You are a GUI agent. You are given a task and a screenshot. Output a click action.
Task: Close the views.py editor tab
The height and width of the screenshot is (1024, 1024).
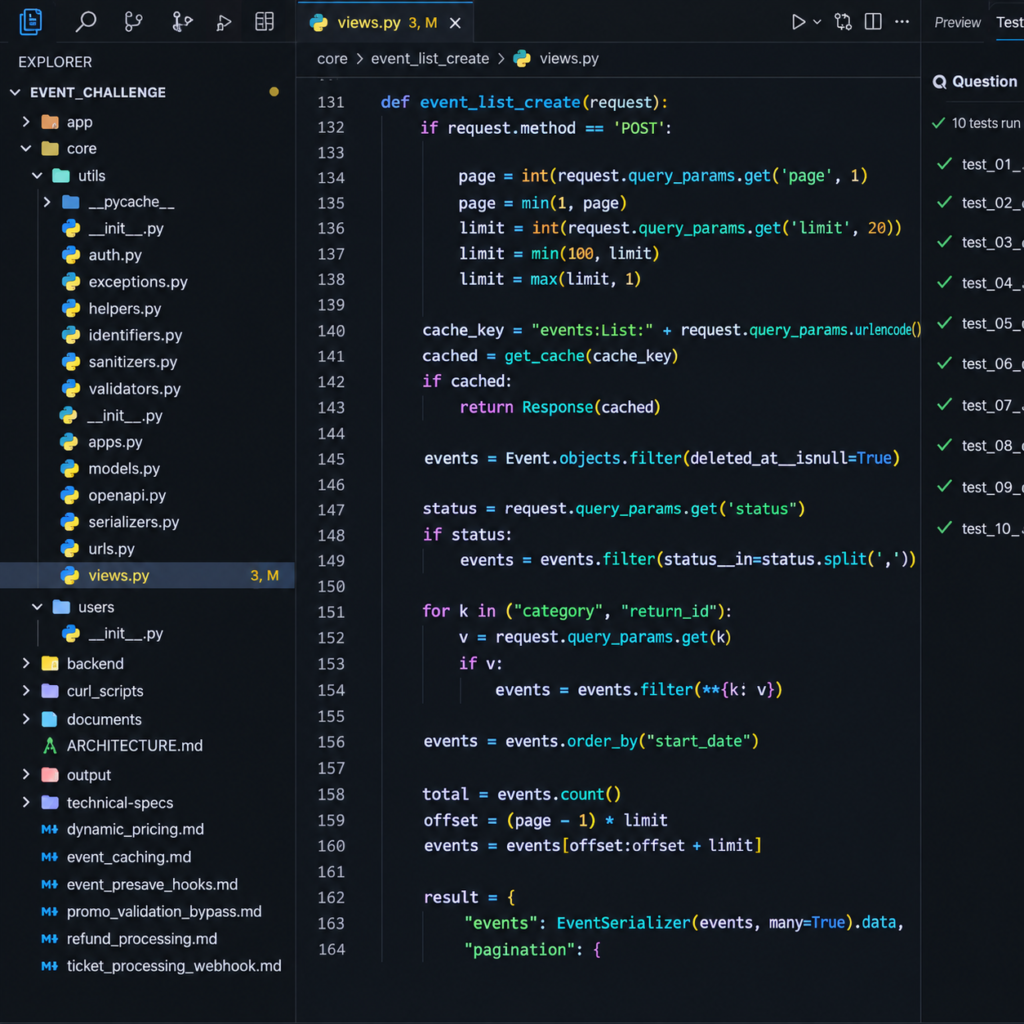pos(455,24)
